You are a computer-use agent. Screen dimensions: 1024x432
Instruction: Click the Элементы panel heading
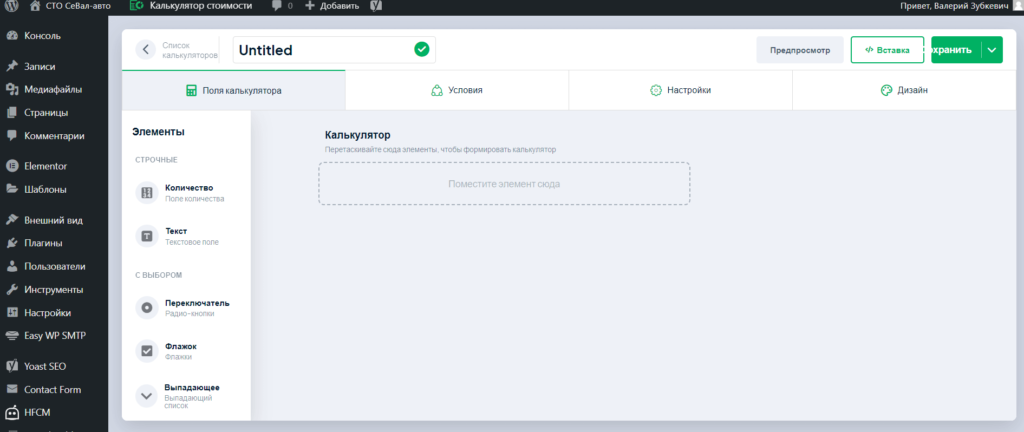click(x=158, y=132)
